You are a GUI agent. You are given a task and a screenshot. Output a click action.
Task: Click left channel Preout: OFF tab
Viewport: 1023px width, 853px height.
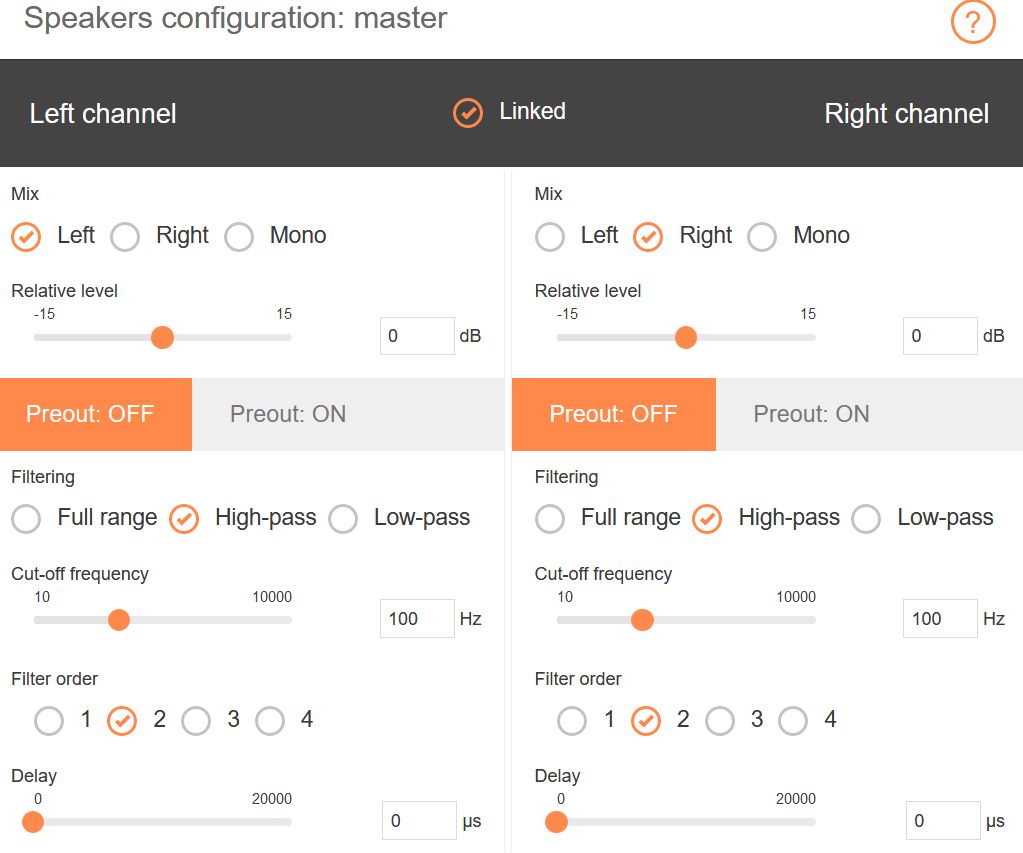96,414
